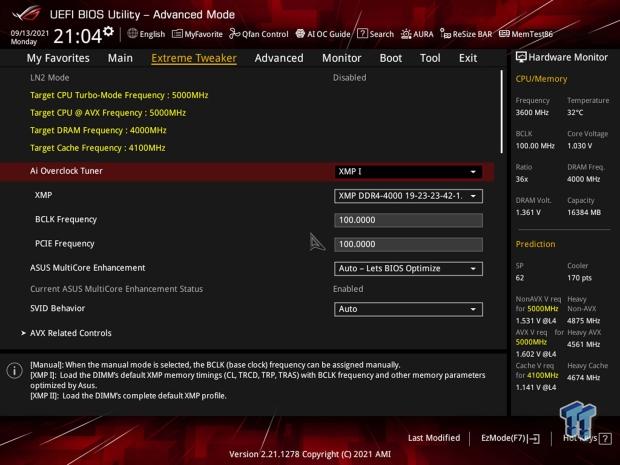Click AI OC Guide label
The image size is (620, 465).
point(329,34)
